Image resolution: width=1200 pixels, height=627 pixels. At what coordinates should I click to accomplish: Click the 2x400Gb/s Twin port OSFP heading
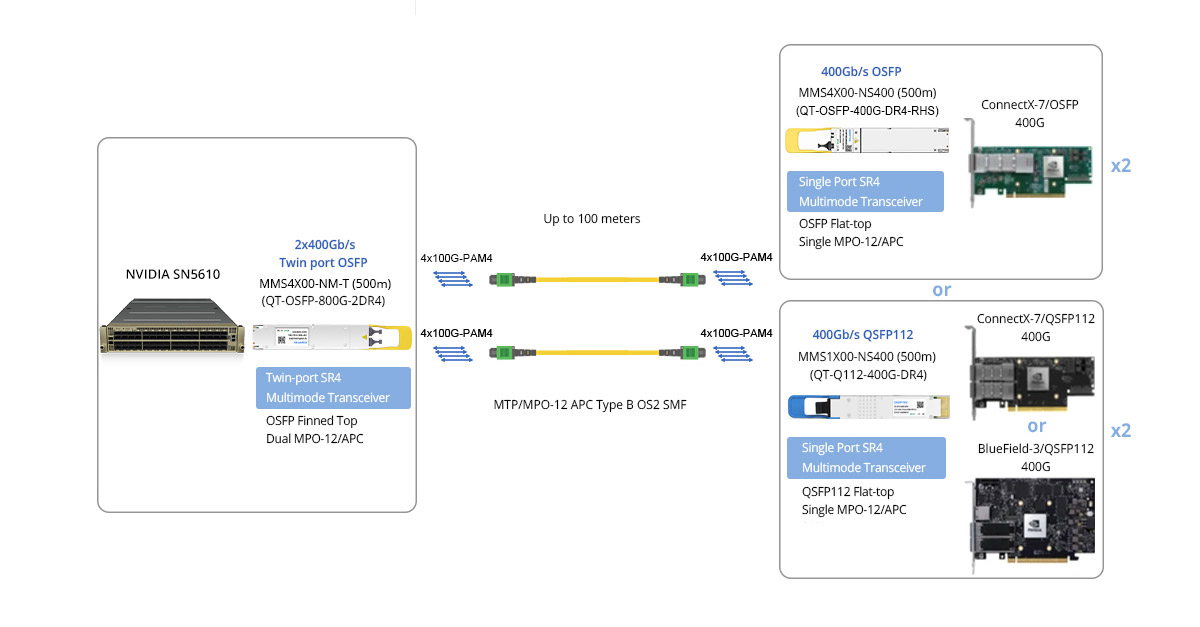[322, 253]
